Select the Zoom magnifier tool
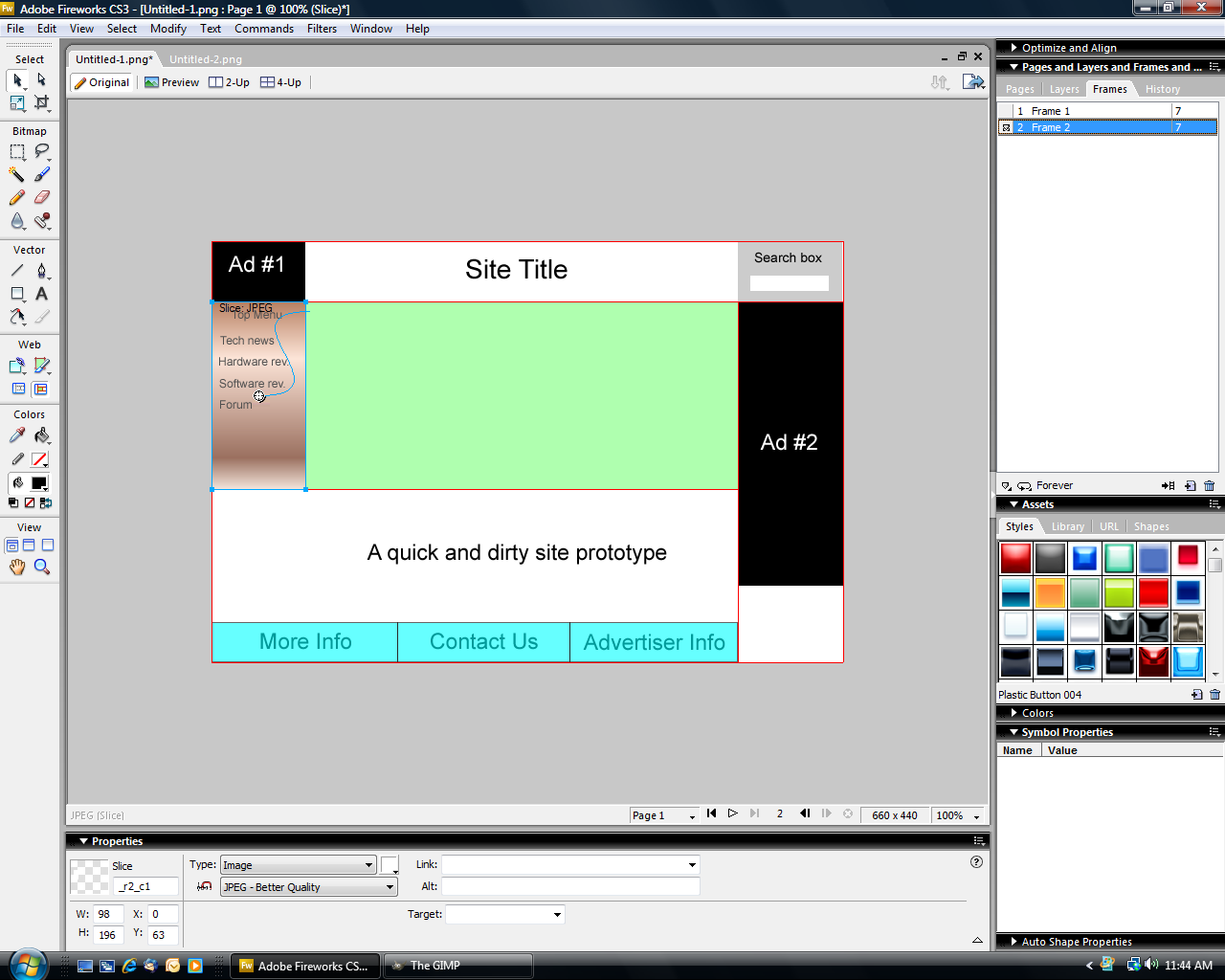 pos(42,567)
